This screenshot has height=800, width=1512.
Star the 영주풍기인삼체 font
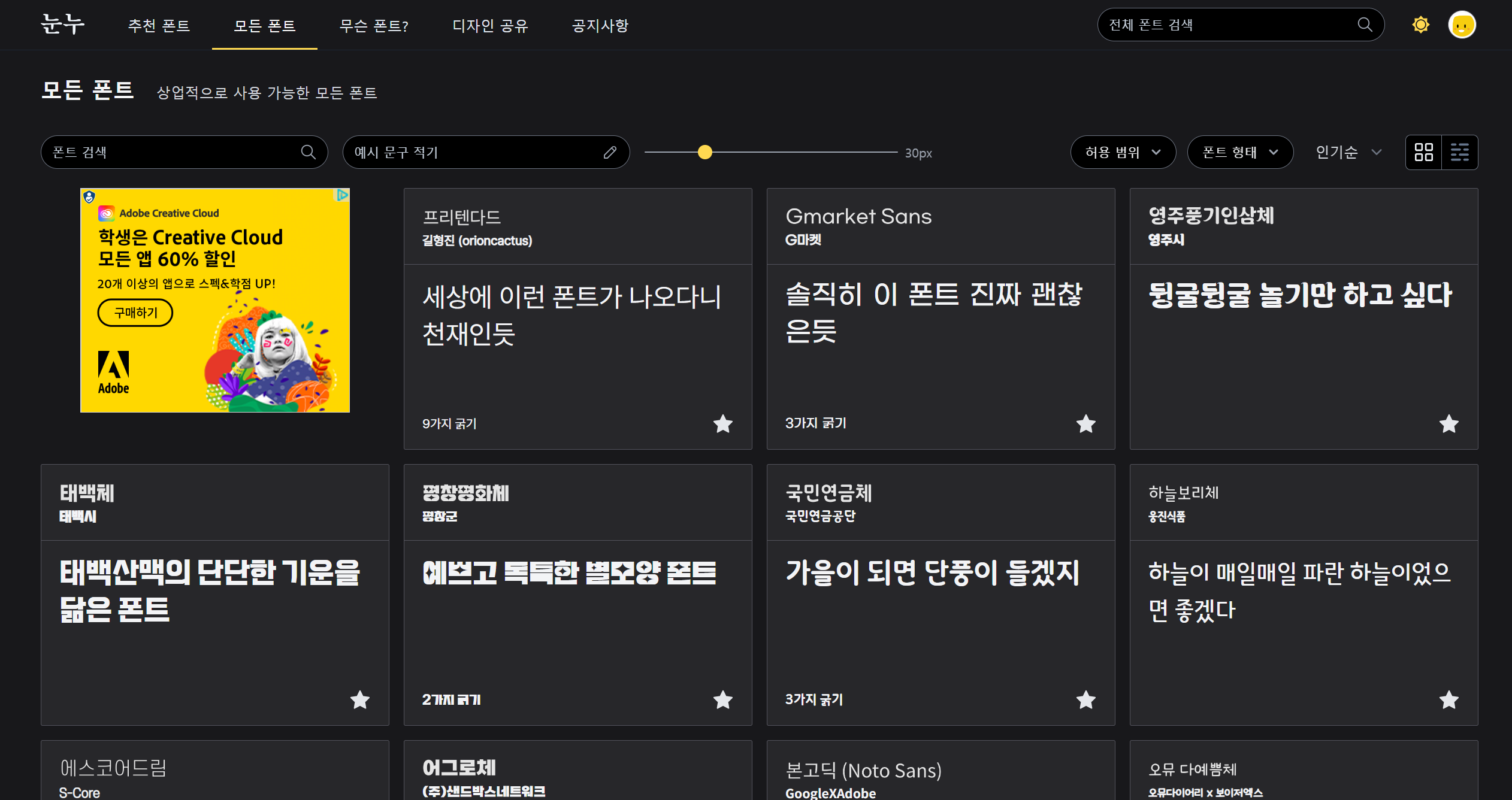click(x=1449, y=423)
